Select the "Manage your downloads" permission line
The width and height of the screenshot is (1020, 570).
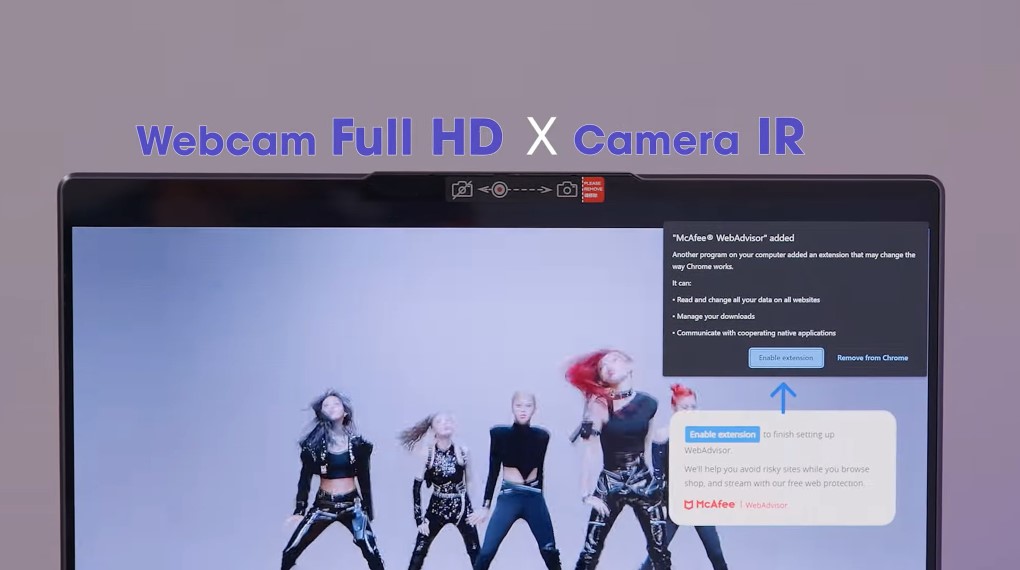point(716,316)
